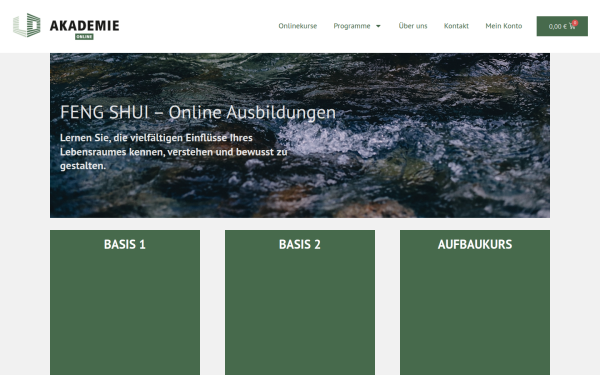This screenshot has width=600, height=375.
Task: Select the BASIS 1 course card
Action: [125, 302]
